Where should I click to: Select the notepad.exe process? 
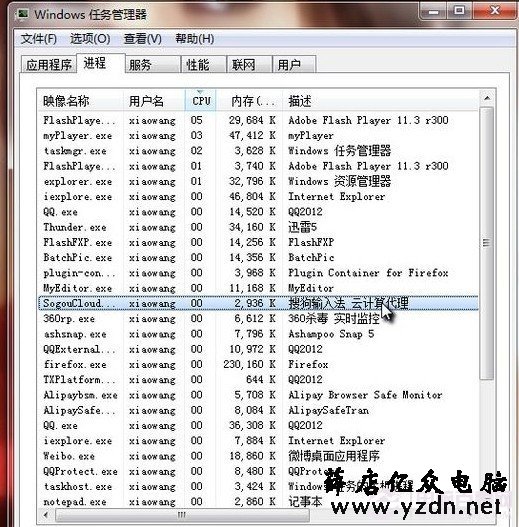coord(258,502)
